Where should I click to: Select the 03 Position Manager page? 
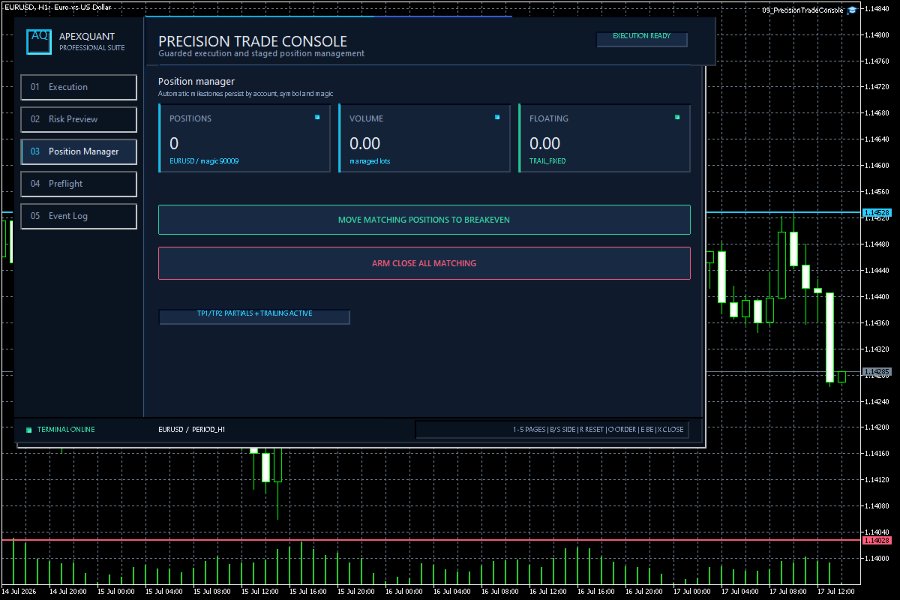pyautogui.click(x=79, y=152)
